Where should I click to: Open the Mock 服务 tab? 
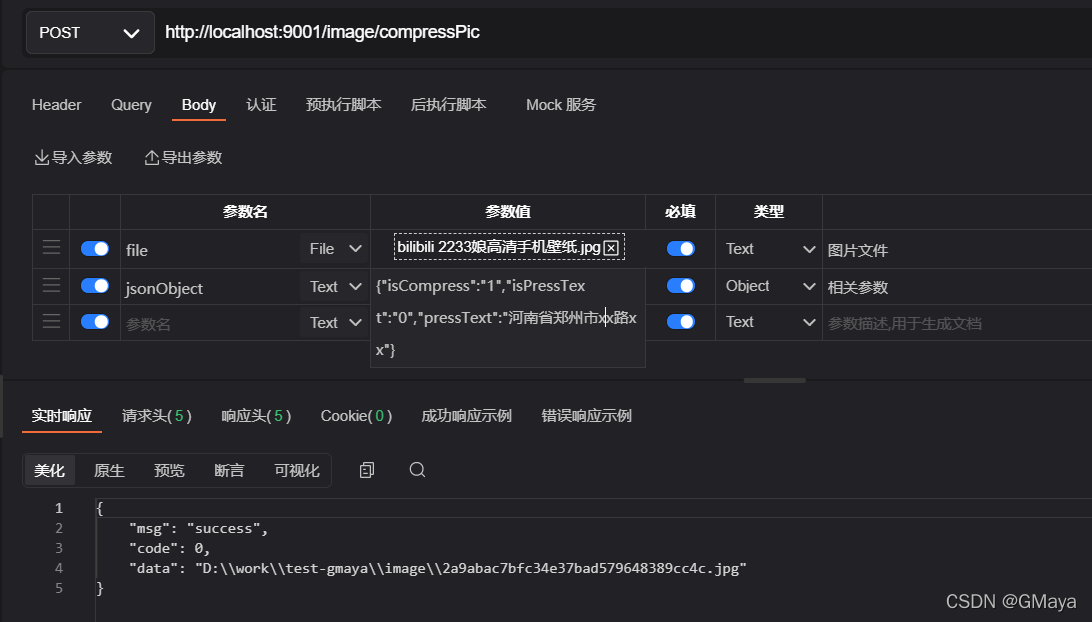tap(561, 104)
